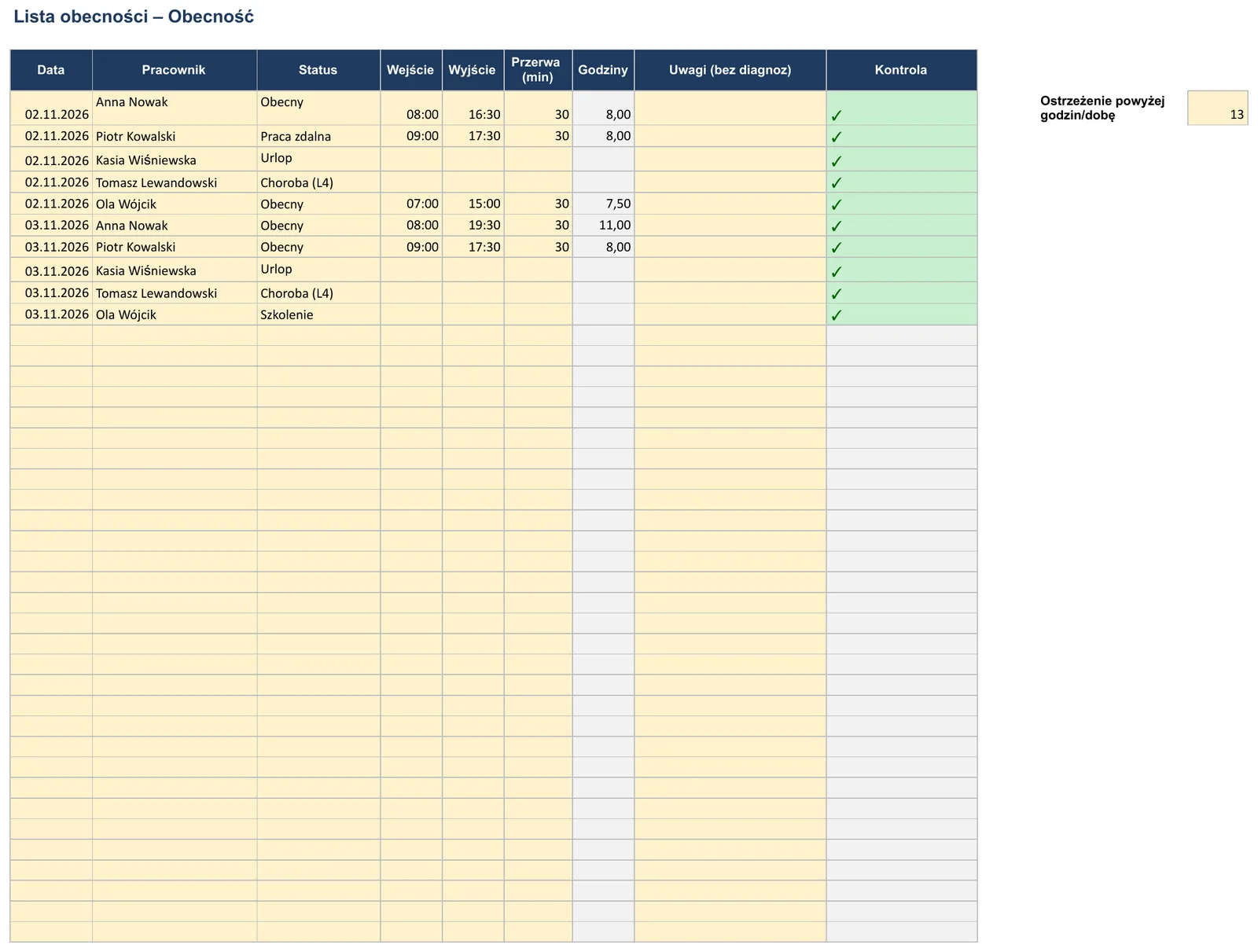This screenshot has width=1258, height=952.
Task: Select Kasia Wiśniewska in the 02.11.2026 row
Action: (x=174, y=160)
